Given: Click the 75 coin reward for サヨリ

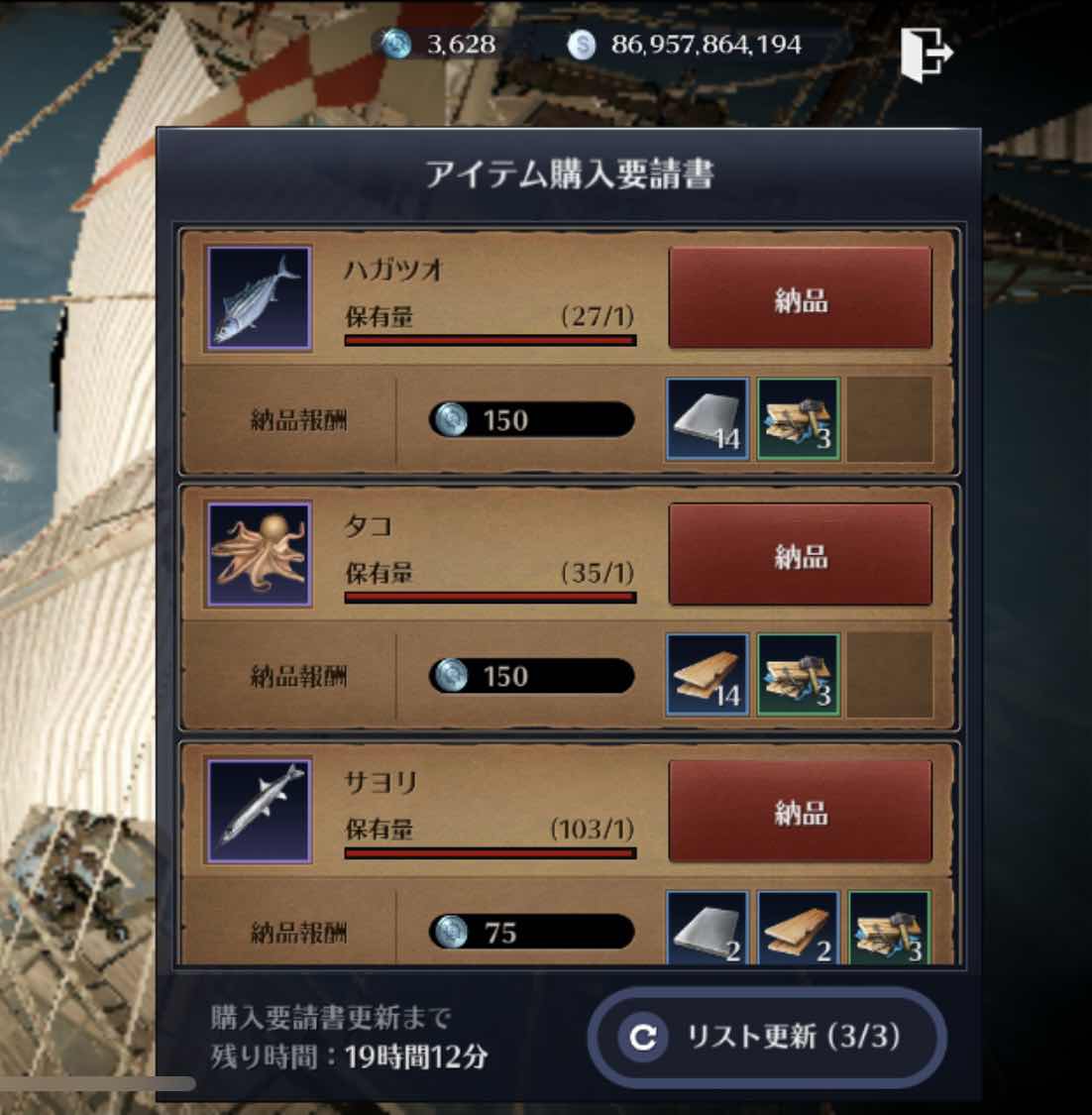Looking at the screenshot, I should coord(531,932).
